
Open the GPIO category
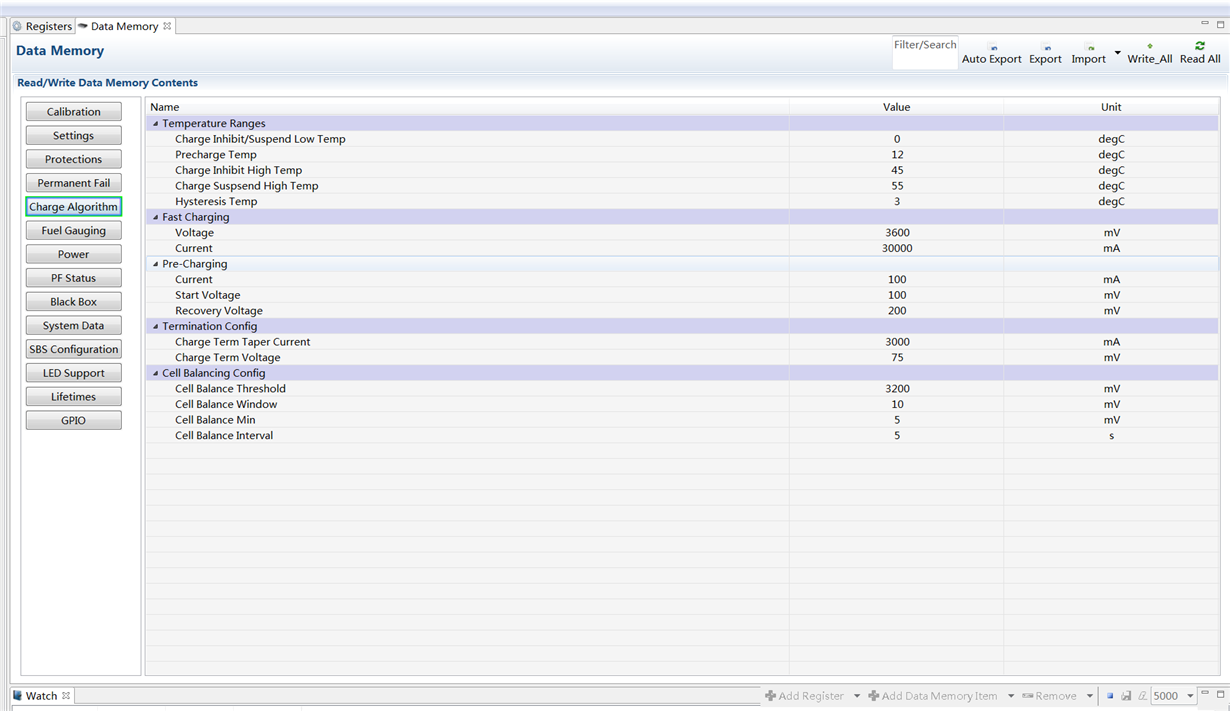pos(74,420)
